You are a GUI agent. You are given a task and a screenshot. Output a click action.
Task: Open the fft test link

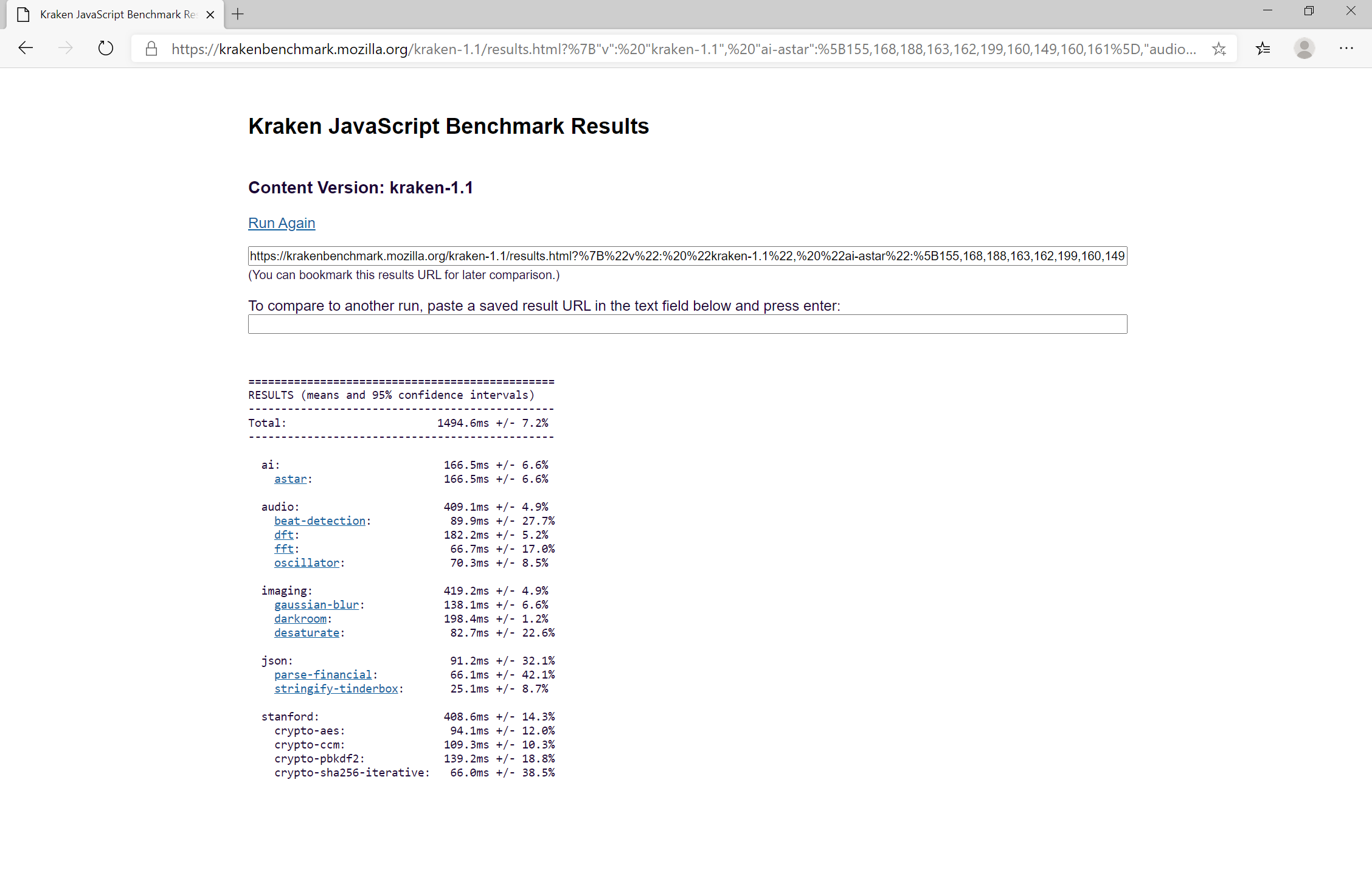point(284,549)
